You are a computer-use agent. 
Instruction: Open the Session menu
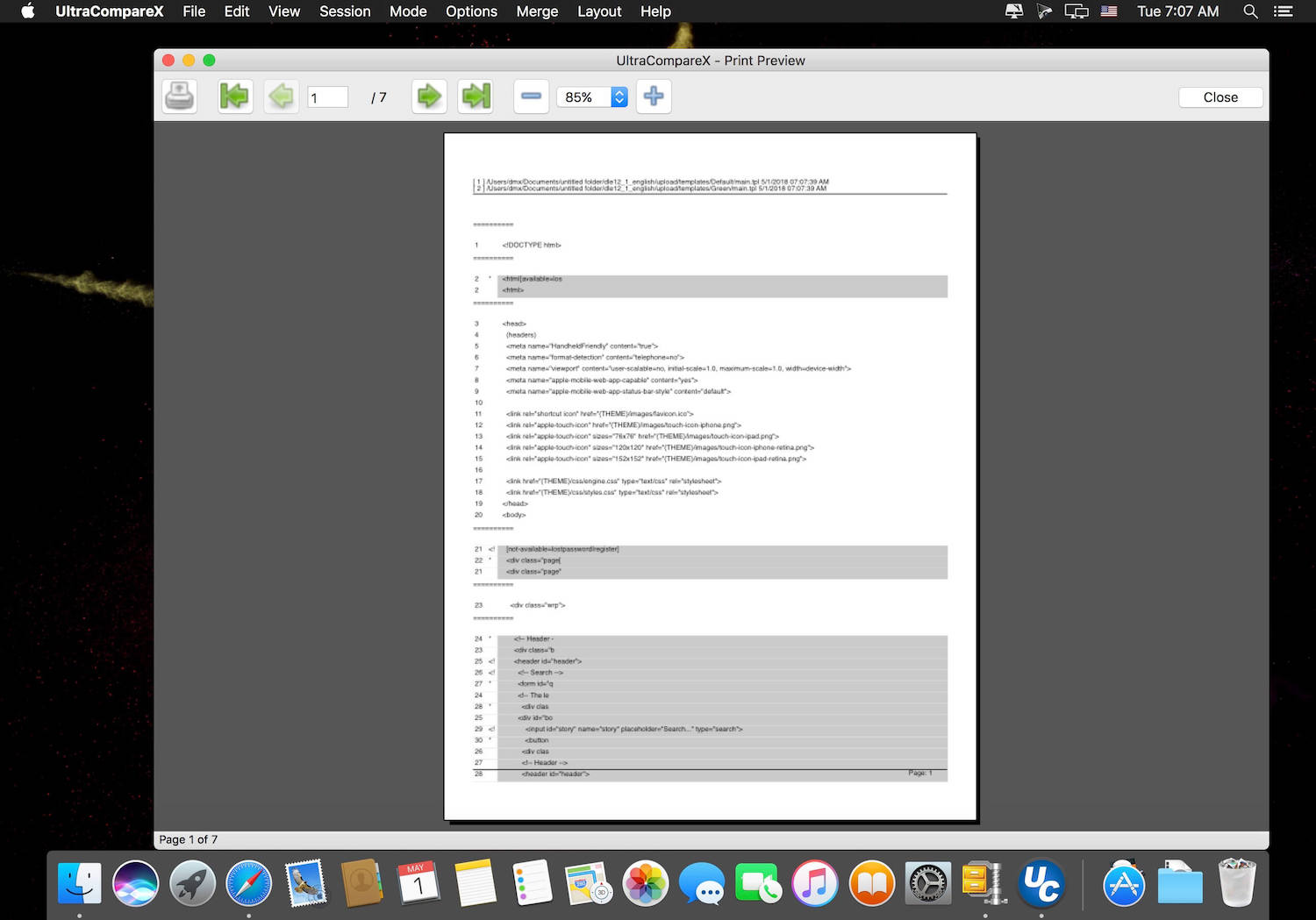click(x=345, y=11)
